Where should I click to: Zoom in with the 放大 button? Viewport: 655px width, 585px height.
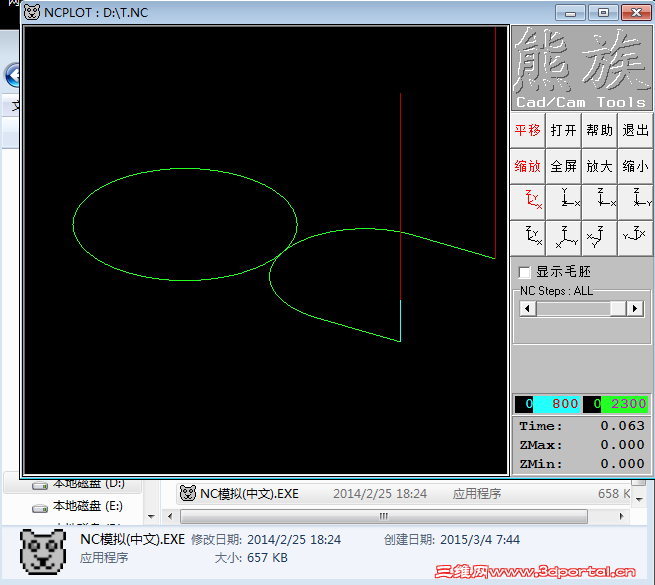[x=600, y=166]
